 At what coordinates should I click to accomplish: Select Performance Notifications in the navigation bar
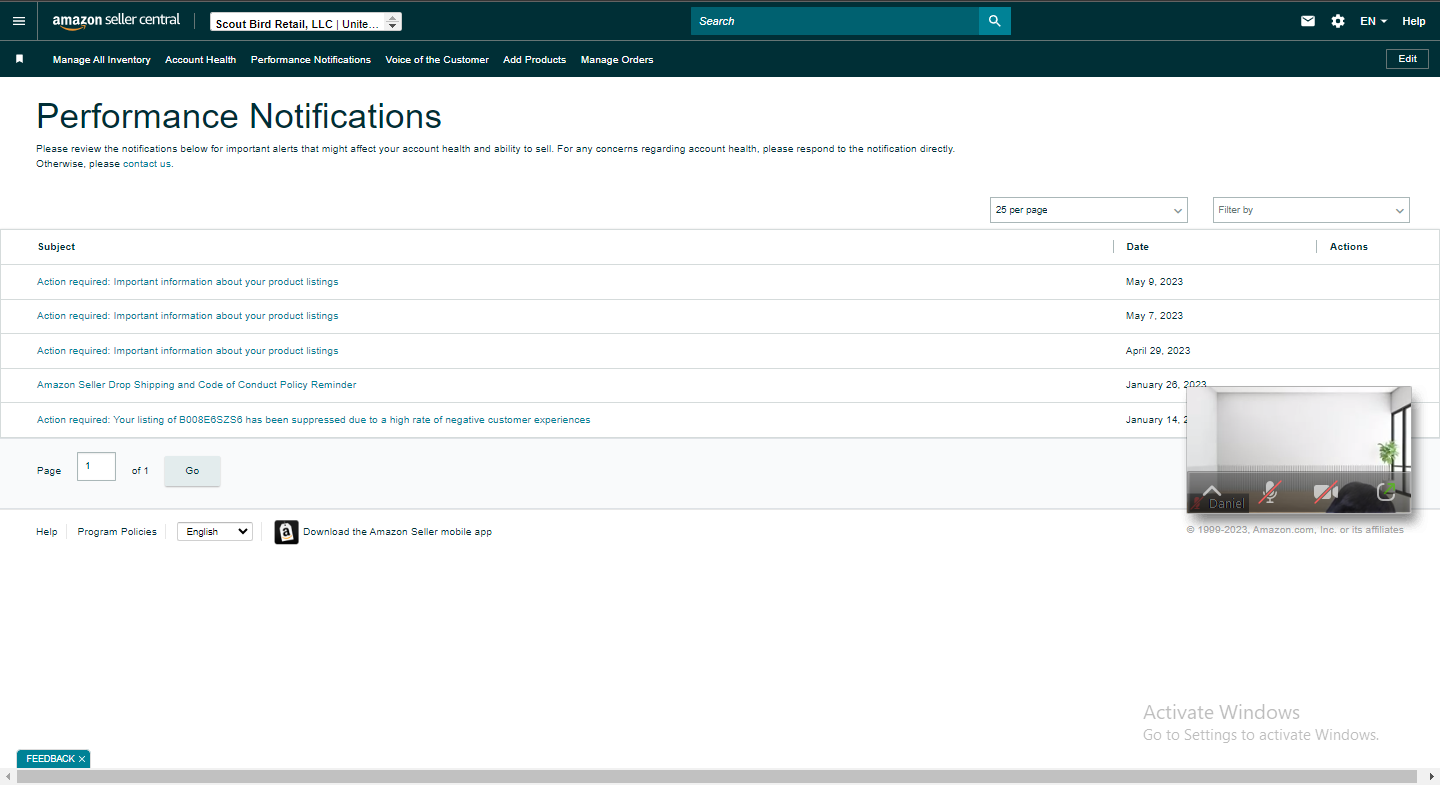tap(311, 60)
